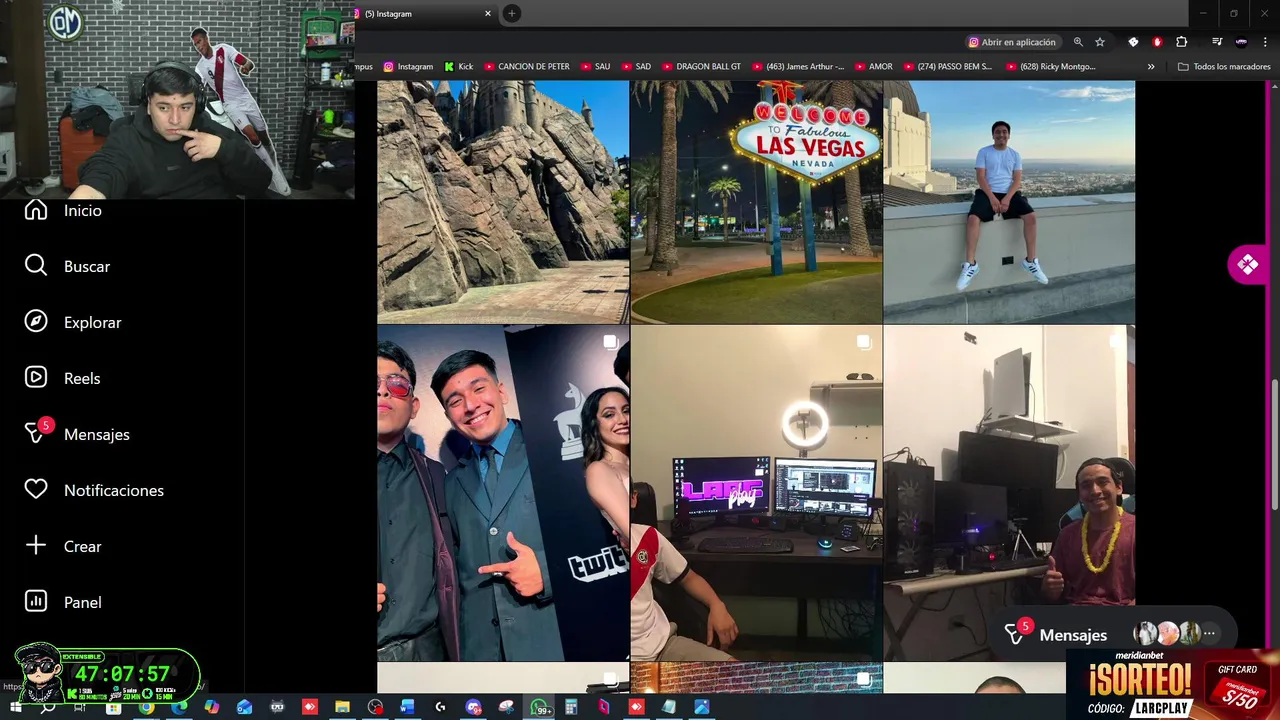
Task: Open the LARC Play desk setup post
Action: [x=756, y=493]
